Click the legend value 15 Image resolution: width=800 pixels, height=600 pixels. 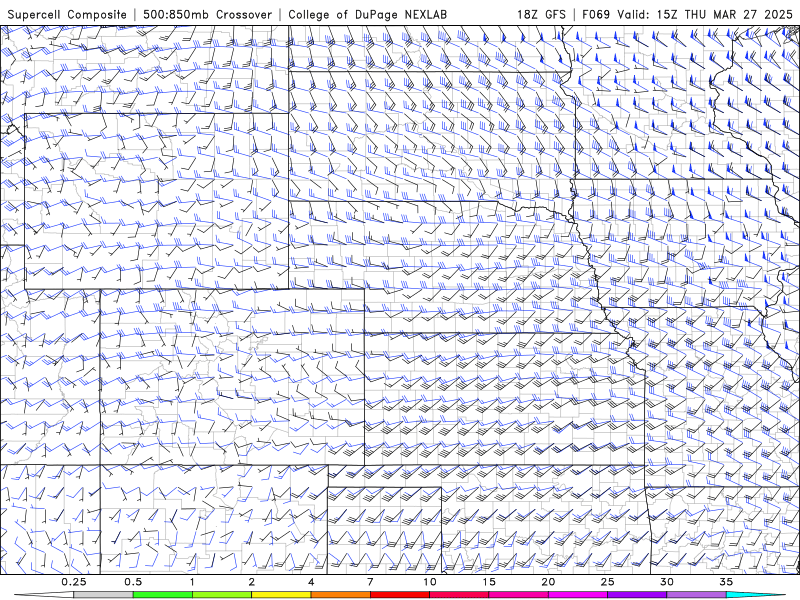pyautogui.click(x=489, y=582)
